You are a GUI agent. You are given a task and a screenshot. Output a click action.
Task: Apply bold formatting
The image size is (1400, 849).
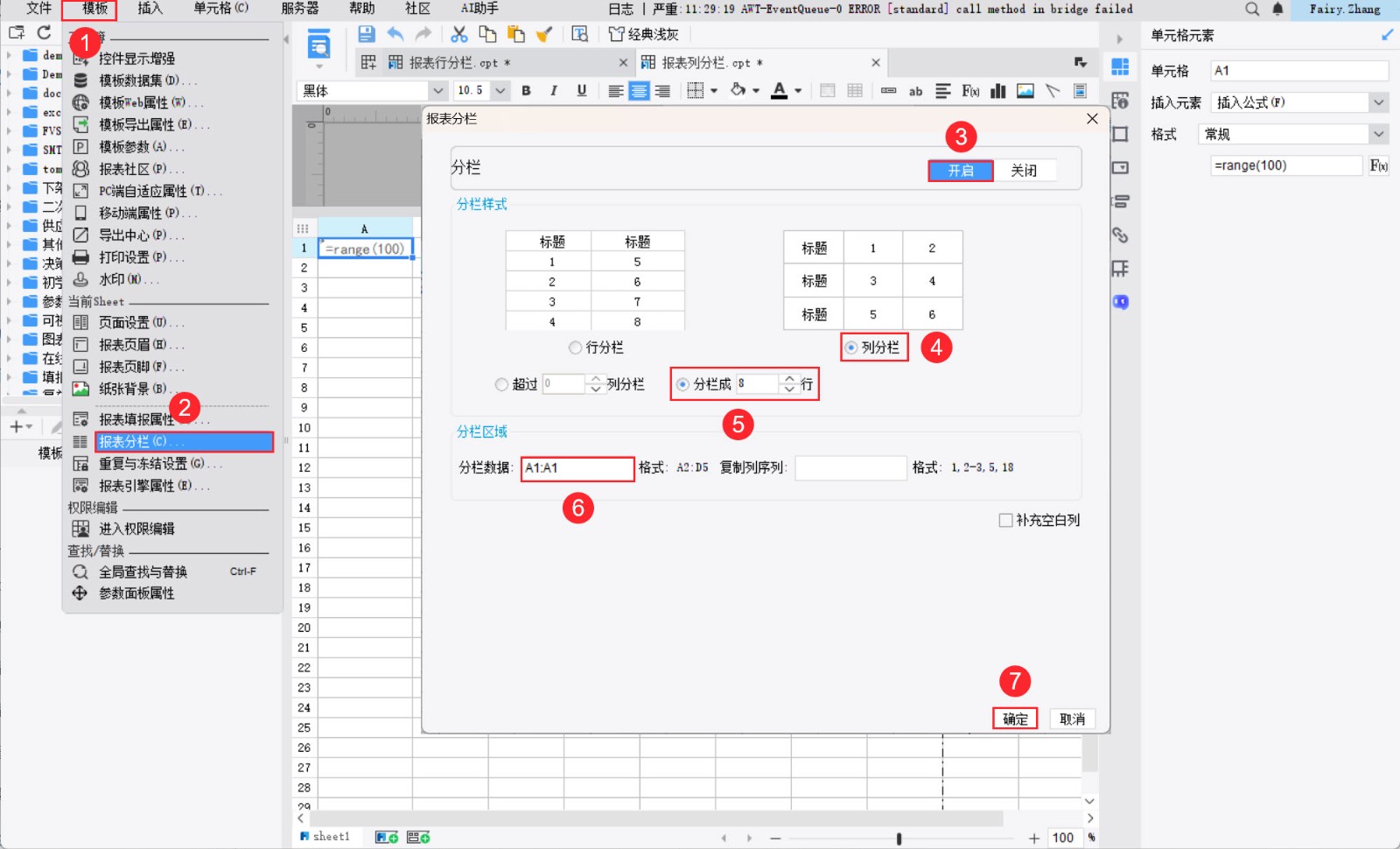point(526,91)
